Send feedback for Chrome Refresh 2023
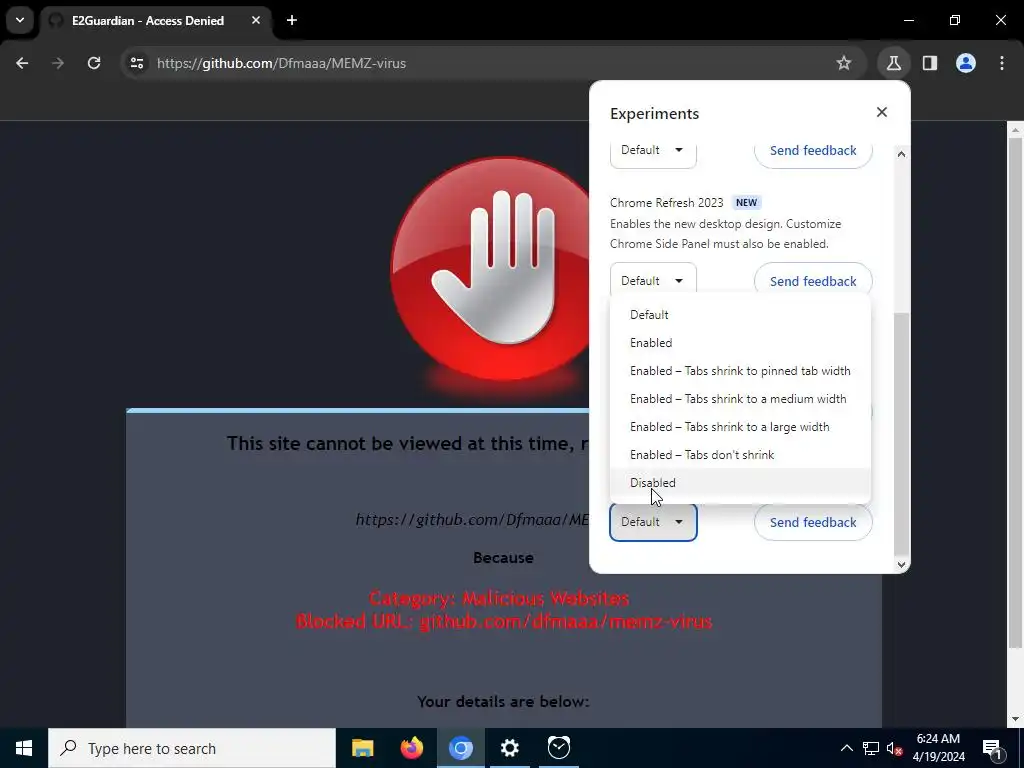 (813, 281)
